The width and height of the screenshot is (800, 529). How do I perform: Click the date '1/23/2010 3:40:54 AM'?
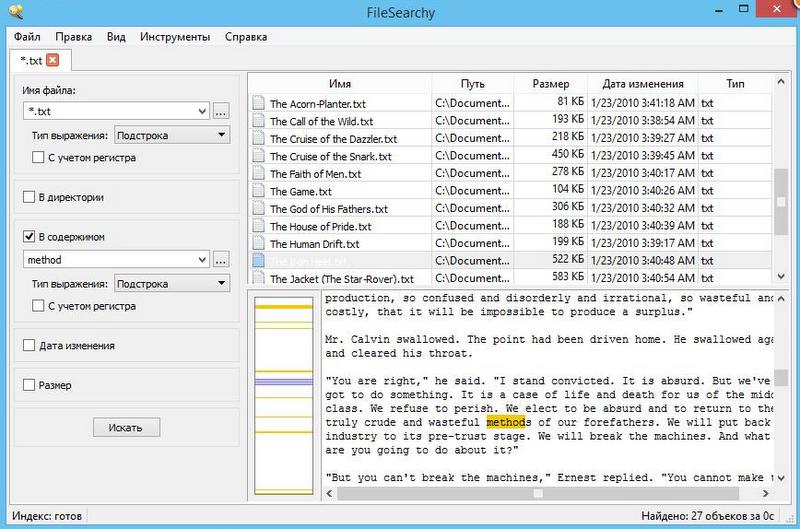click(642, 278)
